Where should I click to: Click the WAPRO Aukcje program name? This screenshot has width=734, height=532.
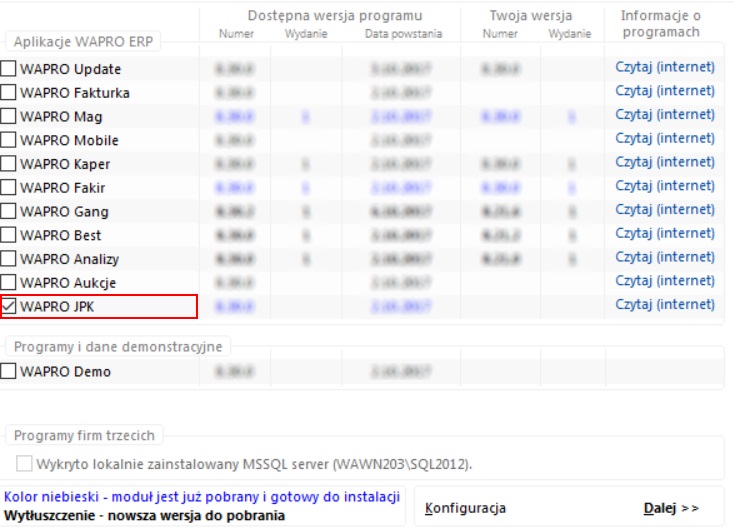point(68,283)
